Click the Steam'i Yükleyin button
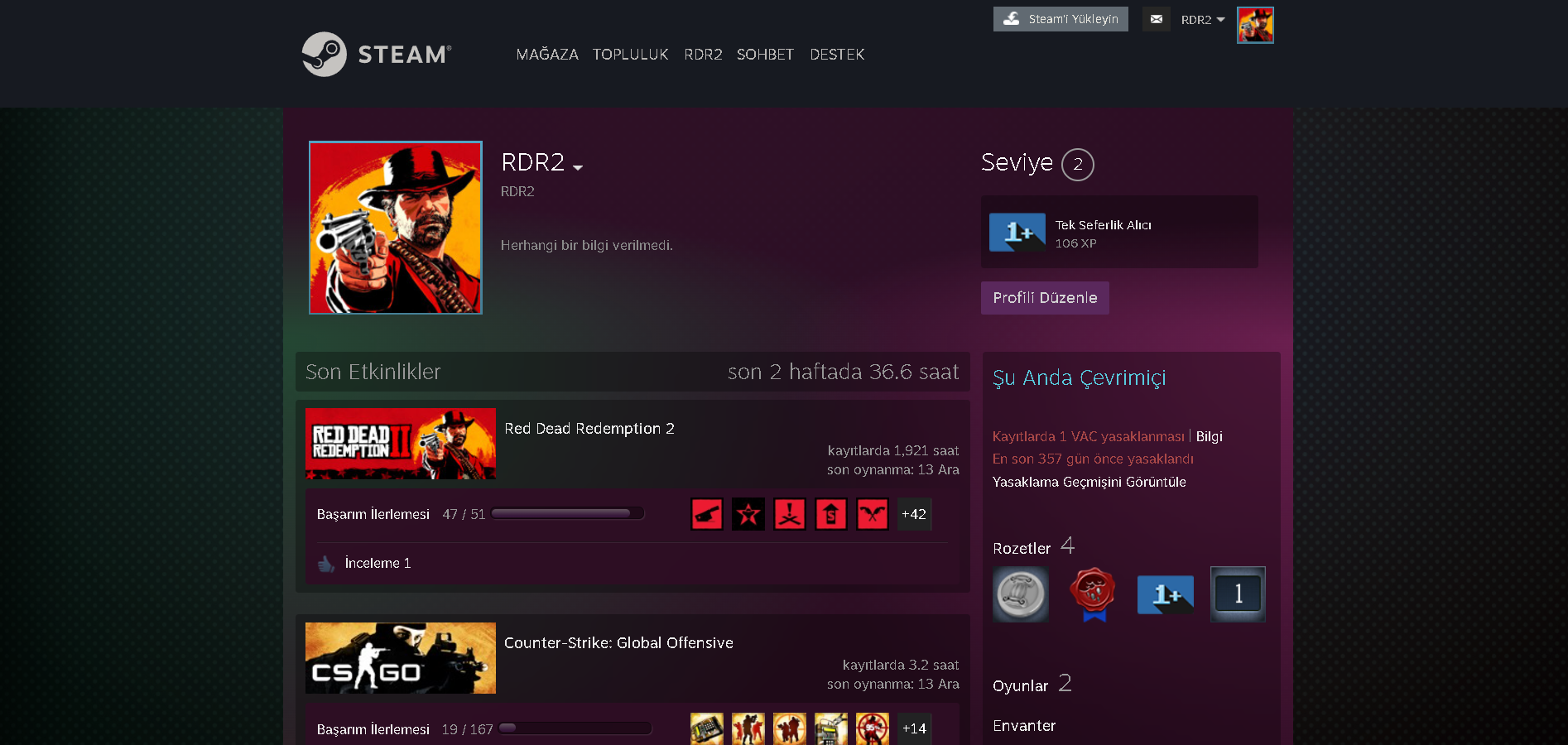 (x=1061, y=19)
